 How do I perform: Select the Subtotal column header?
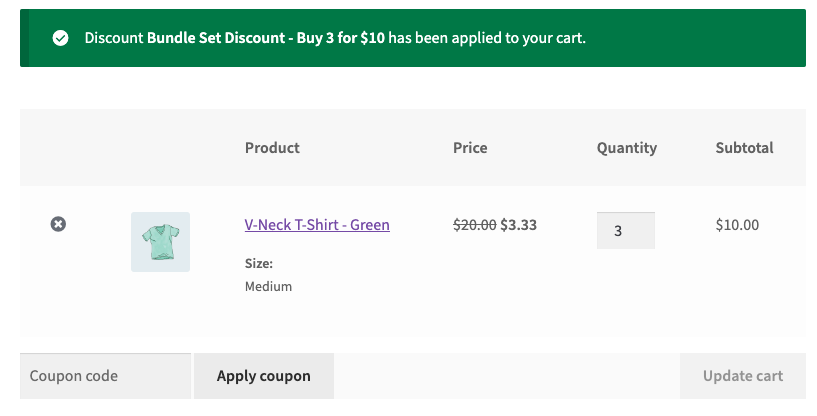[744, 148]
